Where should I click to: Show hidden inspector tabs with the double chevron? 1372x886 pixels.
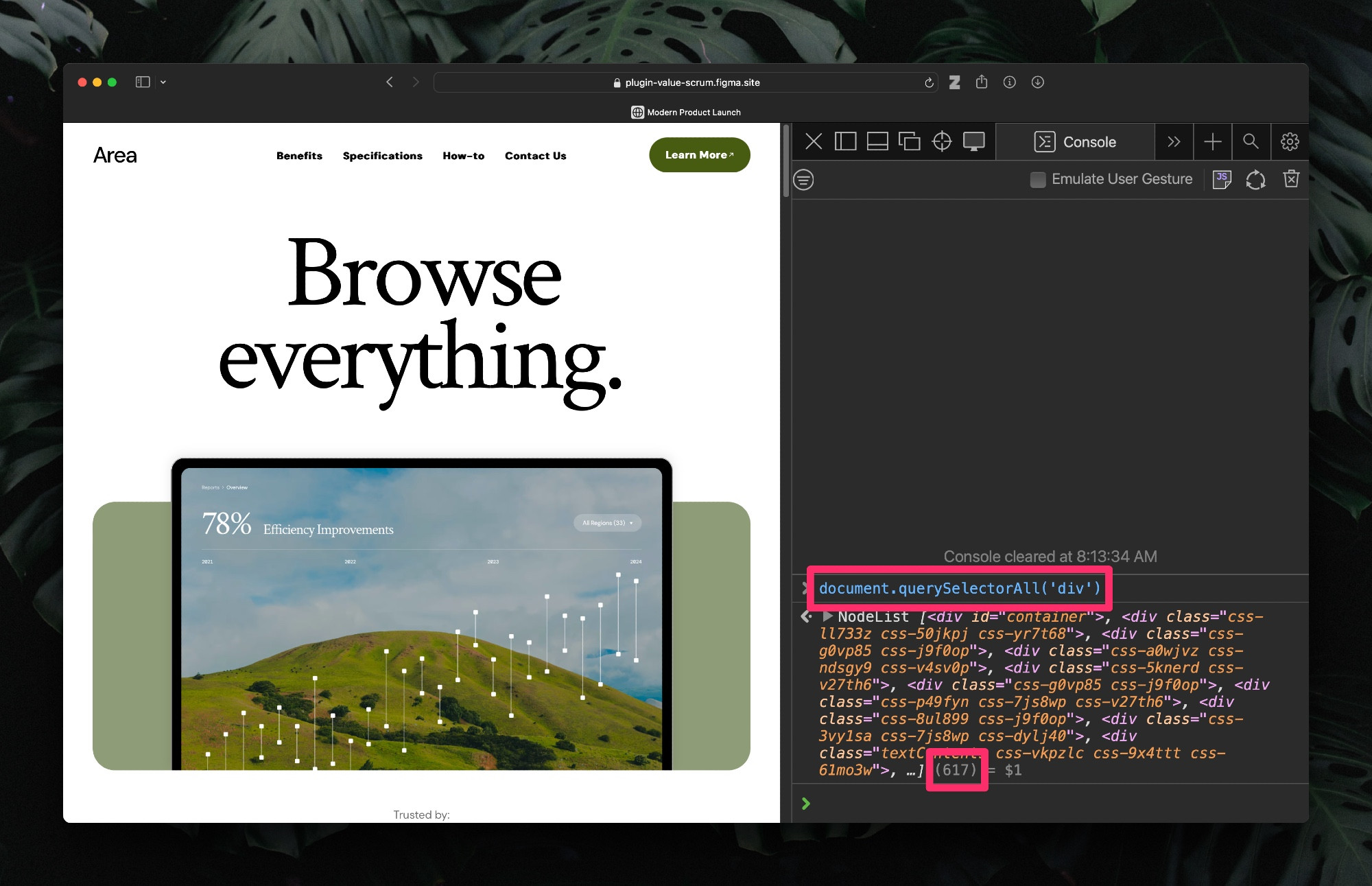coord(1174,142)
